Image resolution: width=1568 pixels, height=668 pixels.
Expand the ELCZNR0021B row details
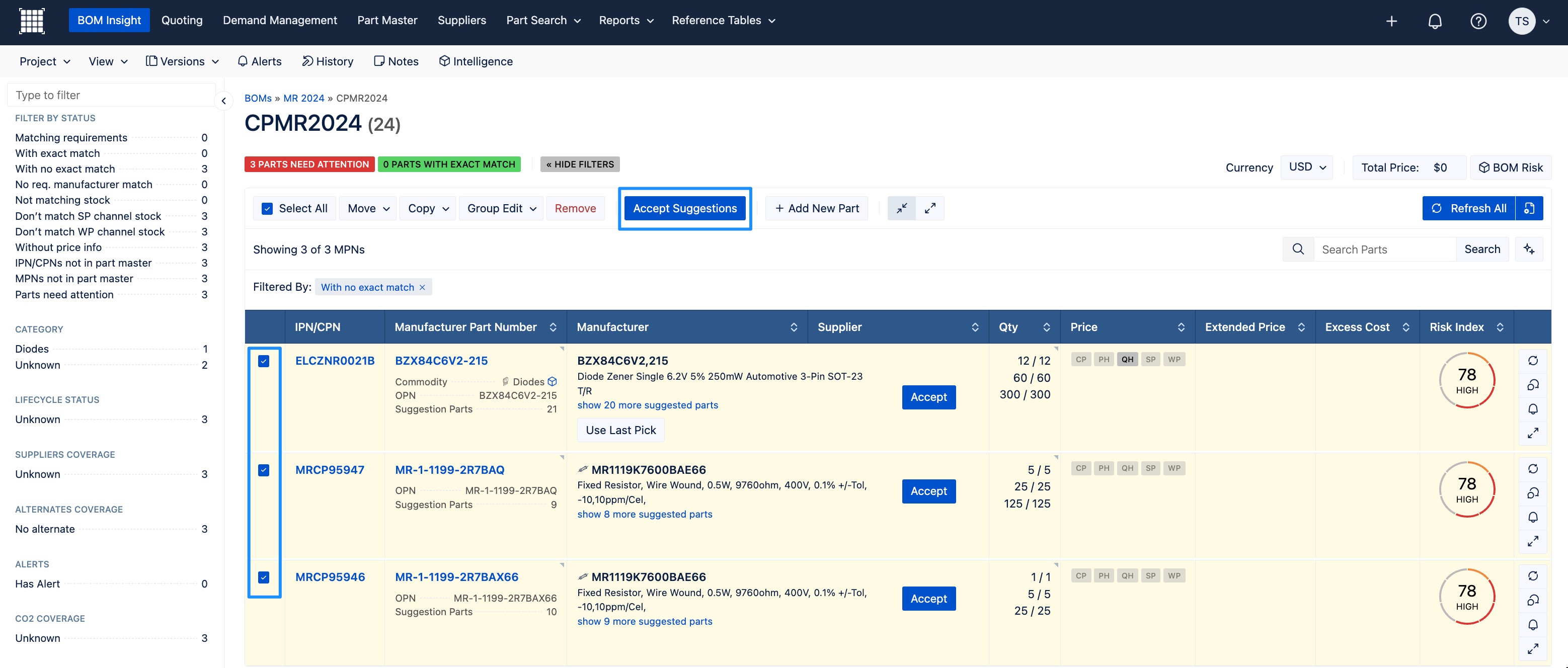tap(1533, 433)
